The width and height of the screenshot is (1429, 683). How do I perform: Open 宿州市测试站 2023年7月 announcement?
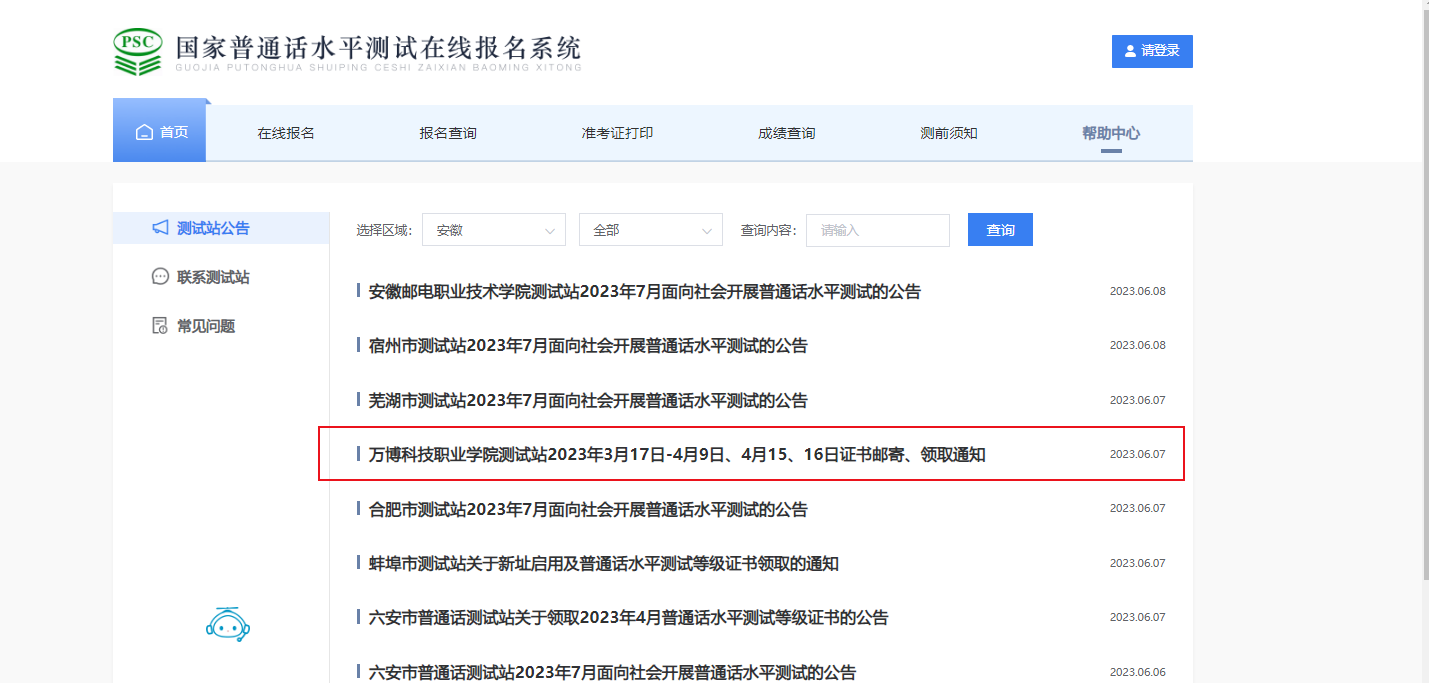(x=588, y=346)
